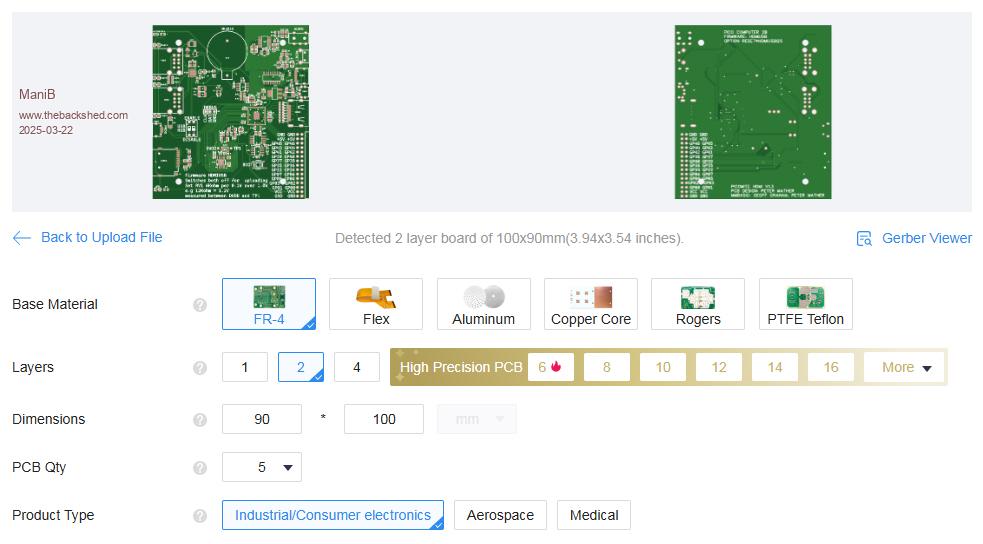Screen dimensions: 983x544
Task: Click the back arrow icon
Action: pyautogui.click(x=22, y=238)
